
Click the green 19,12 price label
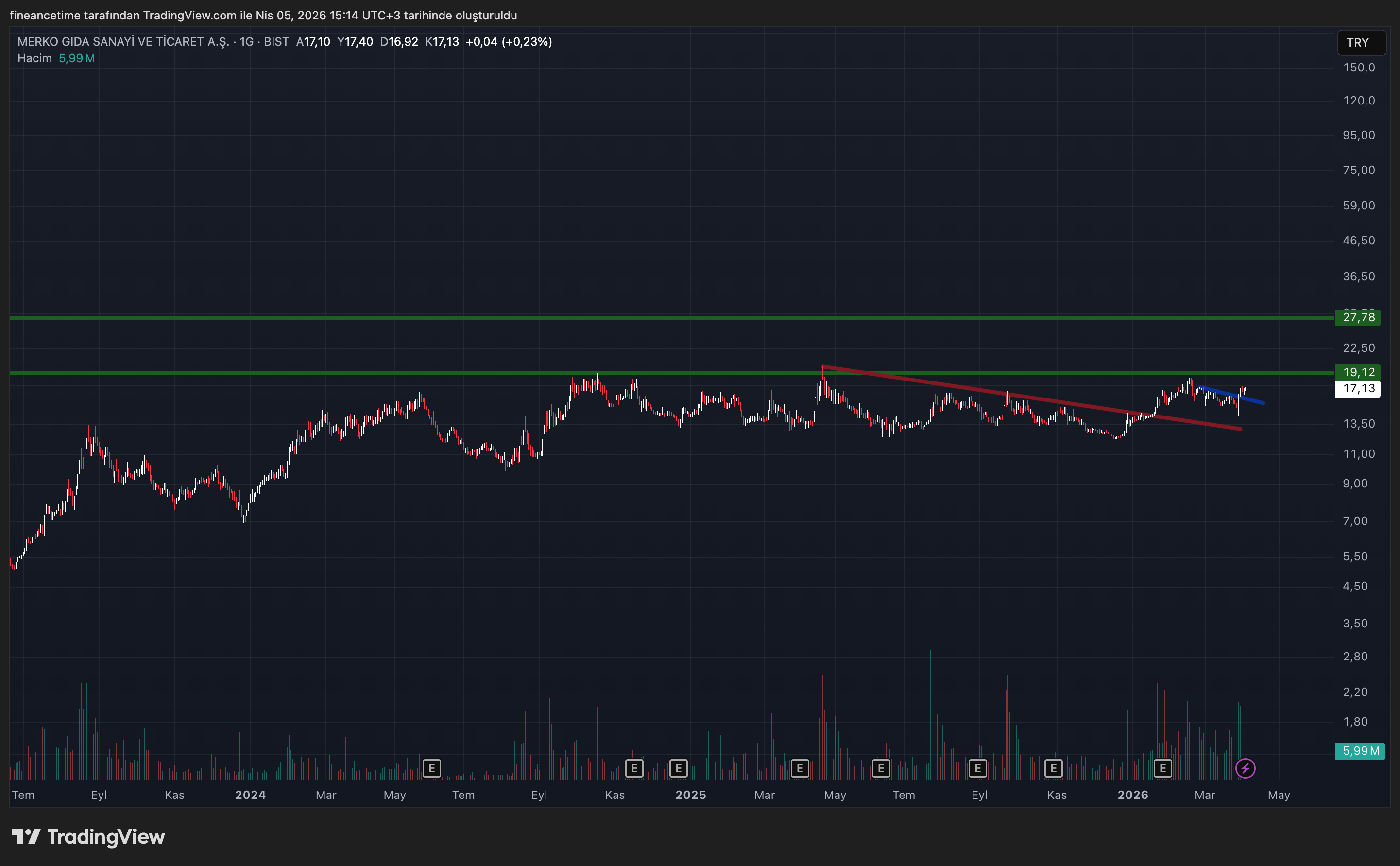(x=1358, y=372)
